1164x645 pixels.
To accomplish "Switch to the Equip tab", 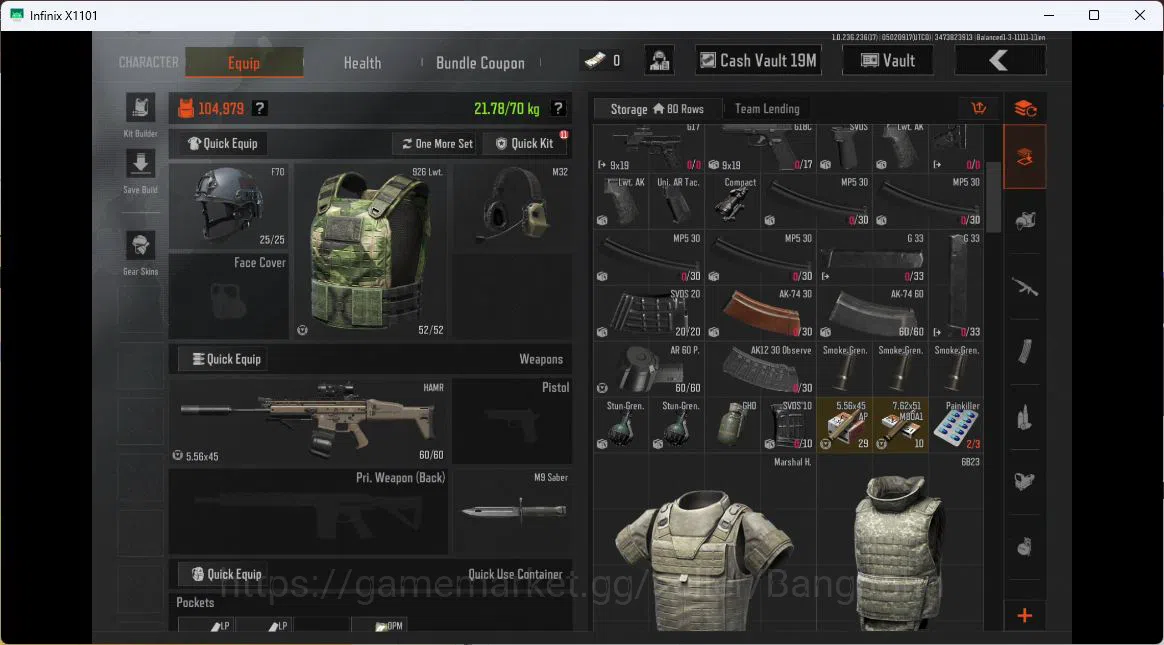I will (244, 62).
